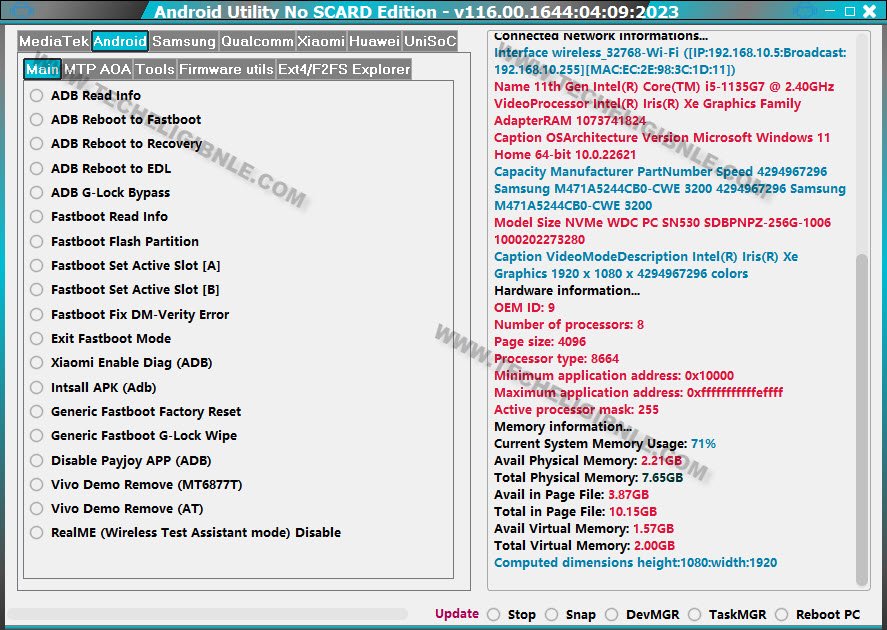The width and height of the screenshot is (887, 630).
Task: Click 'Avail Virtual Memory: 1.57GB' line
Action: pos(584,528)
